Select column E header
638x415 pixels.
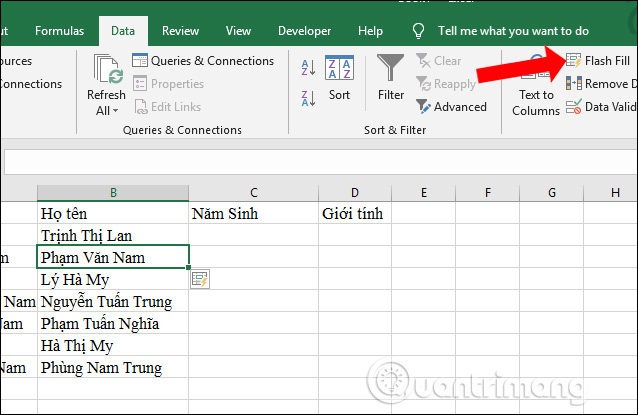424,193
